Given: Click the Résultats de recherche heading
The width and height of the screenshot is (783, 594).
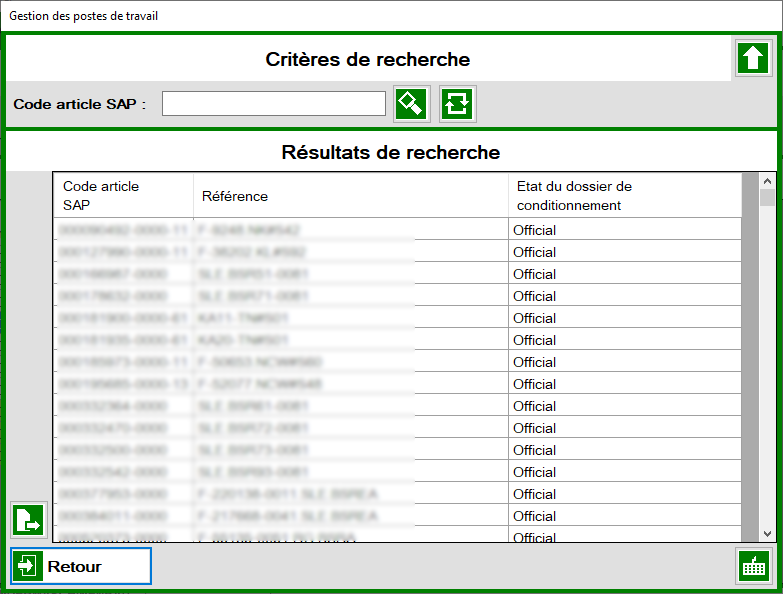Looking at the screenshot, I should coord(391,152).
